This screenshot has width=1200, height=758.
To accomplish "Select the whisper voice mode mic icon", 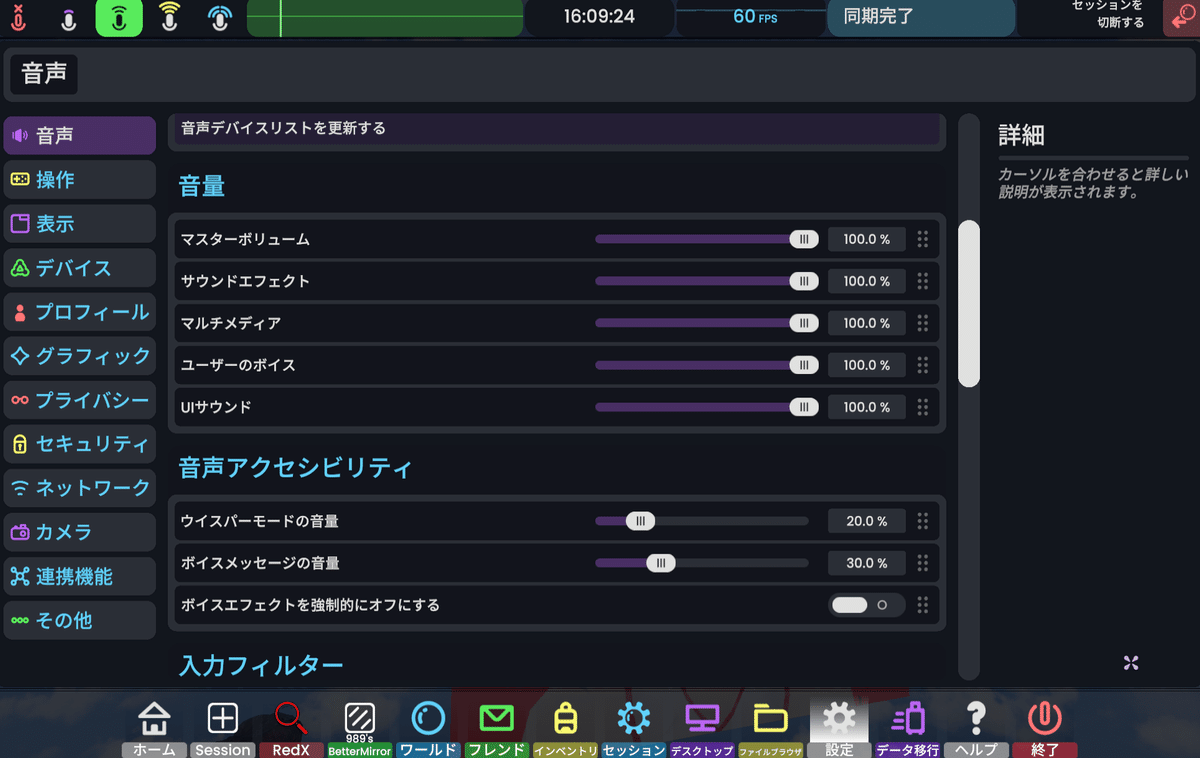I will (x=67, y=17).
